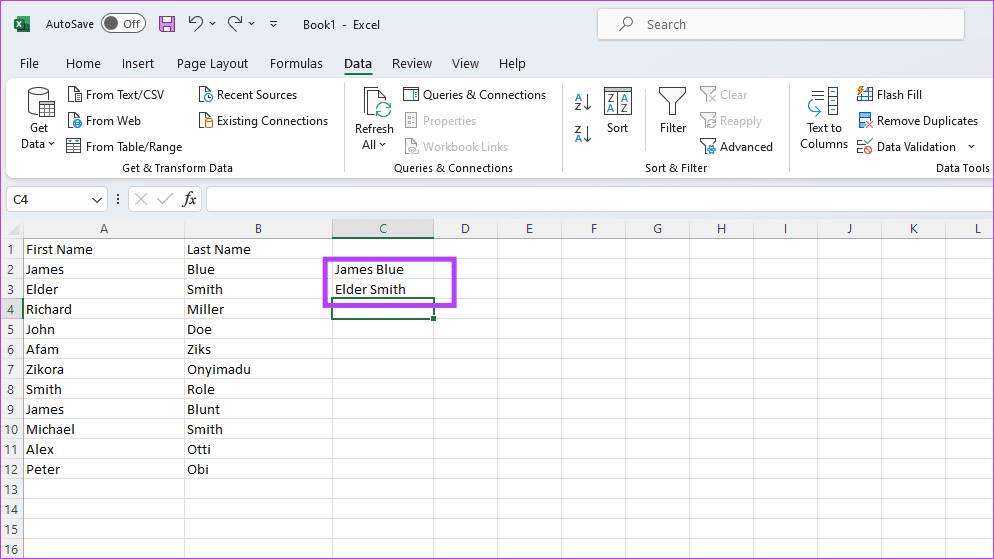This screenshot has width=994, height=559.
Task: Click the Enter checkmark in formula bar
Action: pos(165,200)
